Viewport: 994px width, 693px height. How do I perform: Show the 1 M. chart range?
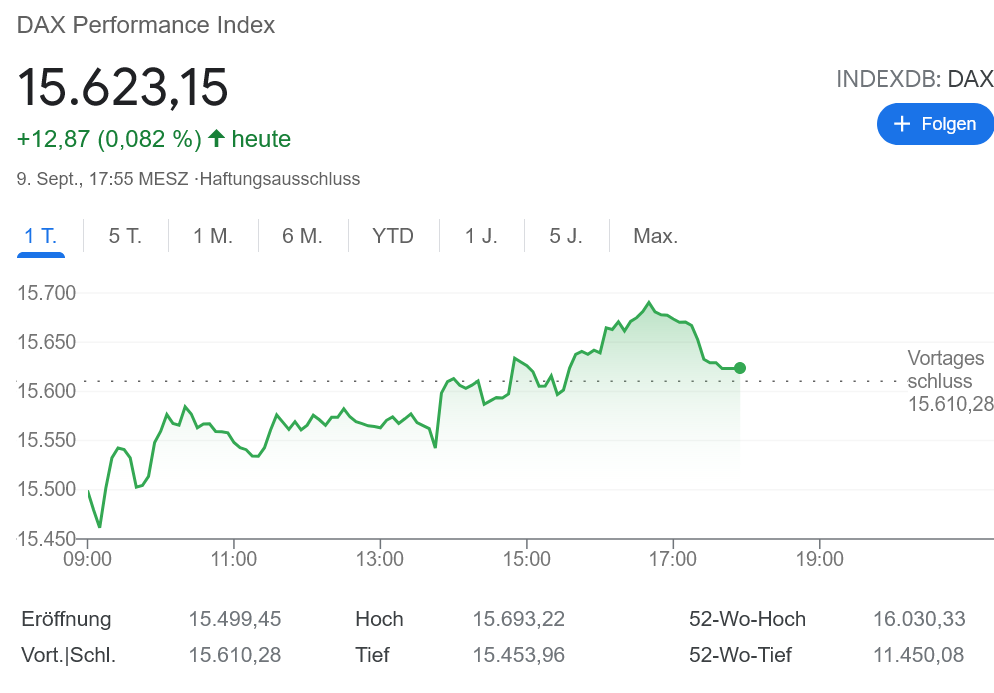tap(213, 237)
